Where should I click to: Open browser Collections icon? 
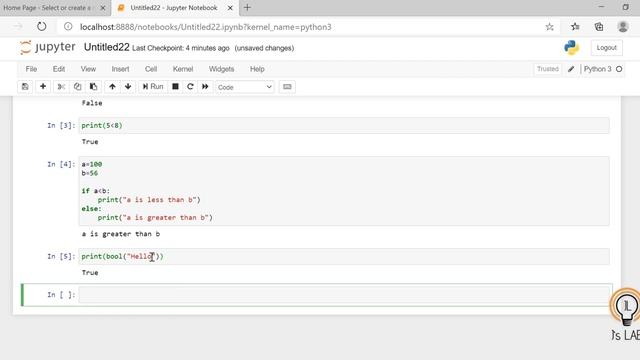pyautogui.click(x=599, y=27)
